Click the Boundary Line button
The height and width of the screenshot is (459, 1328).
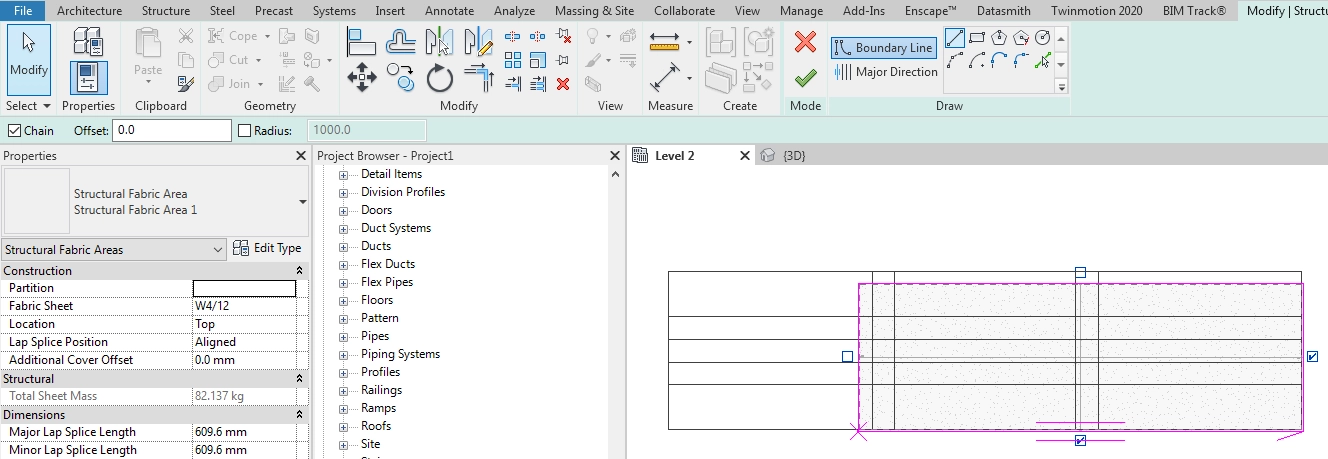883,48
